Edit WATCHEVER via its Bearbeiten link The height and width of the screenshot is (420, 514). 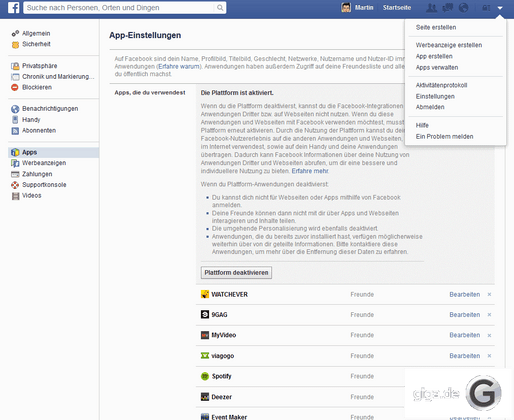(465, 294)
